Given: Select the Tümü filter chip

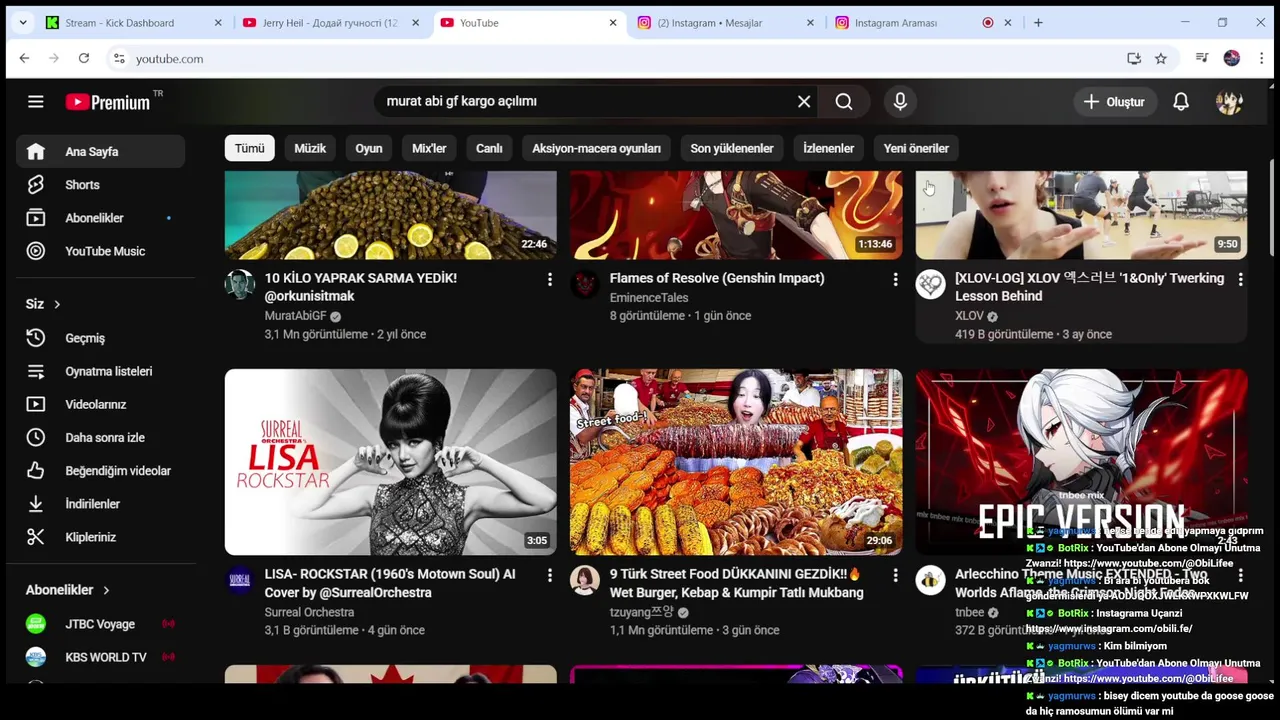Looking at the screenshot, I should [x=249, y=148].
